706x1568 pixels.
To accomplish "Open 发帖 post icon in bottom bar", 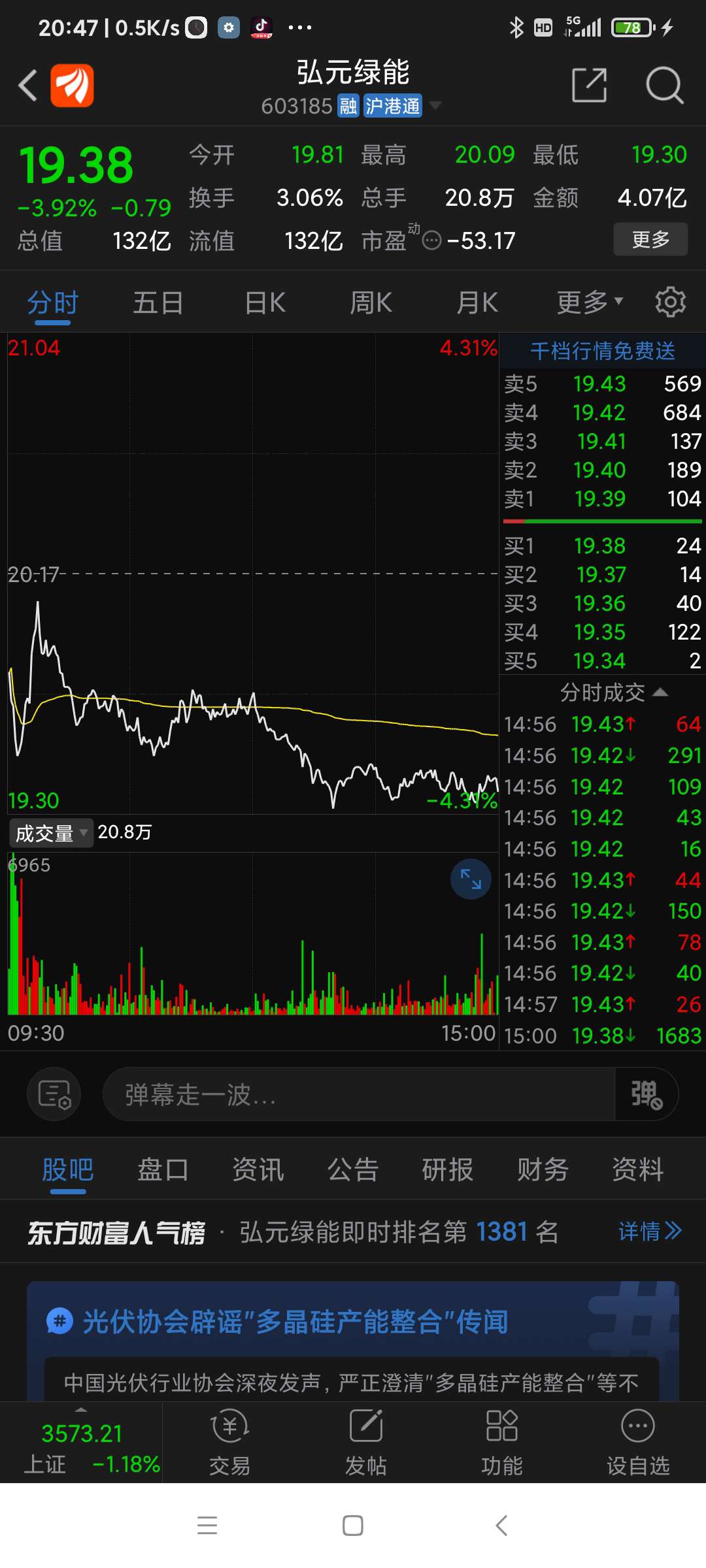I will 366,1443.
